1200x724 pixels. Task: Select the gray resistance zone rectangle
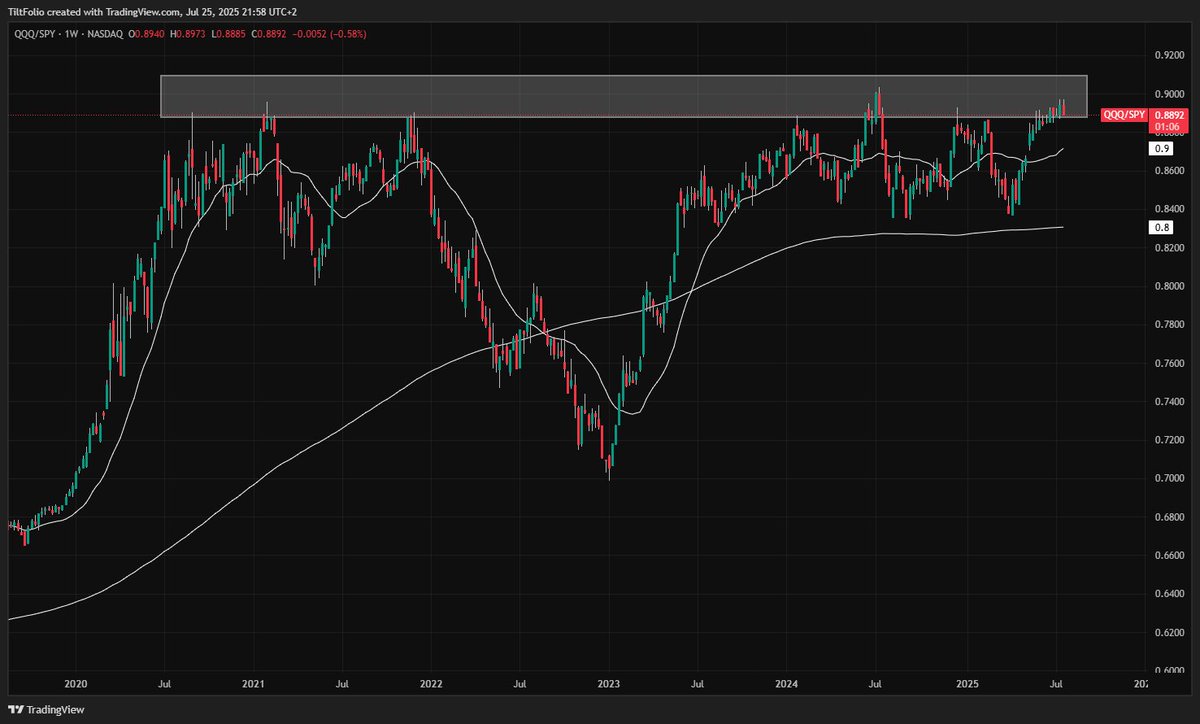[x=623, y=96]
